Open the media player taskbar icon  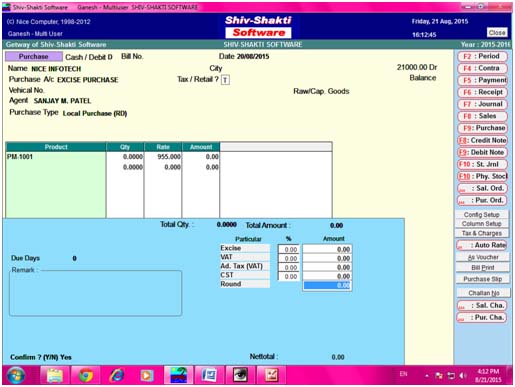coord(146,375)
